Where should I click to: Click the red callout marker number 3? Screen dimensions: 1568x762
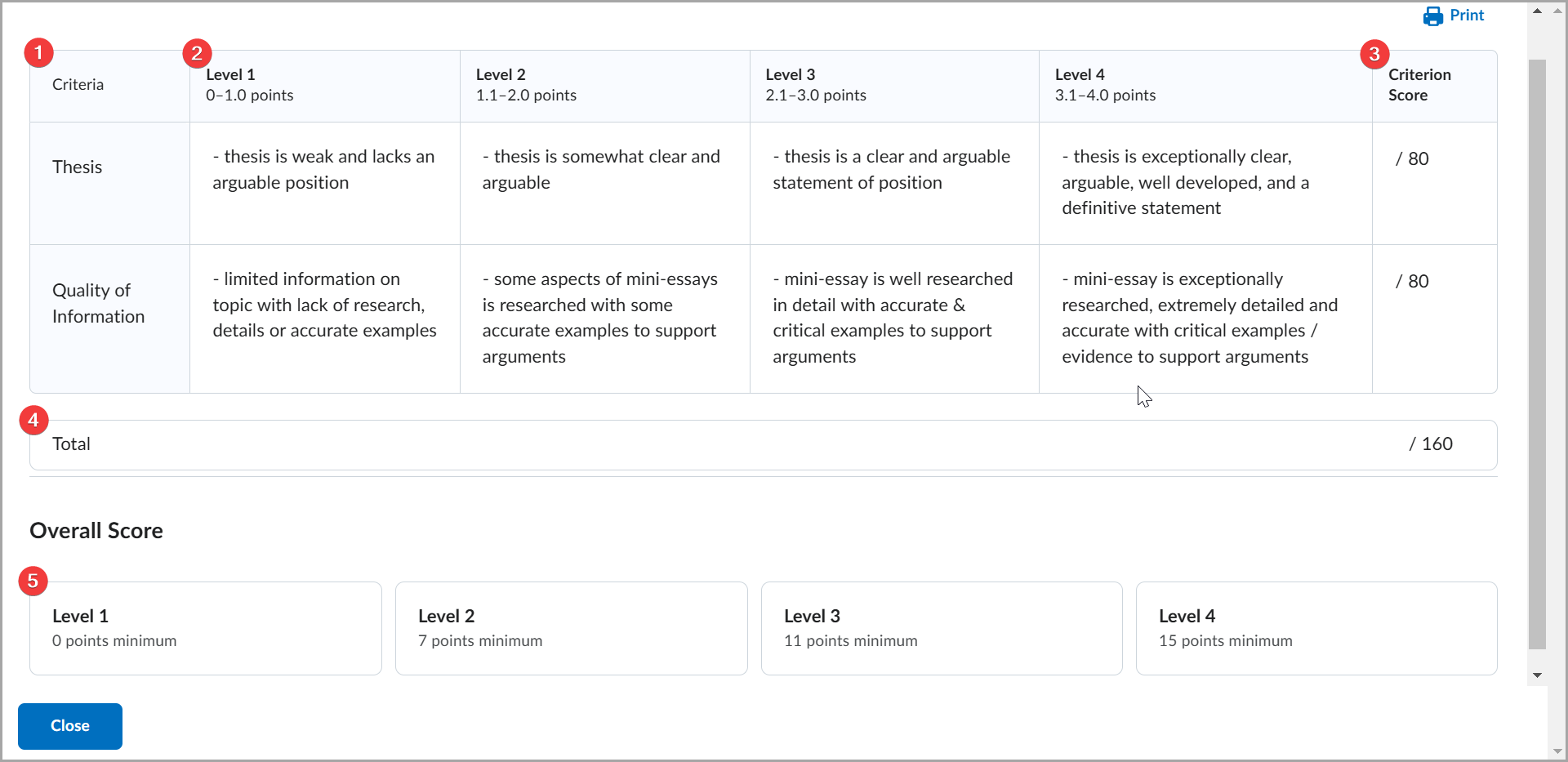(x=1374, y=54)
